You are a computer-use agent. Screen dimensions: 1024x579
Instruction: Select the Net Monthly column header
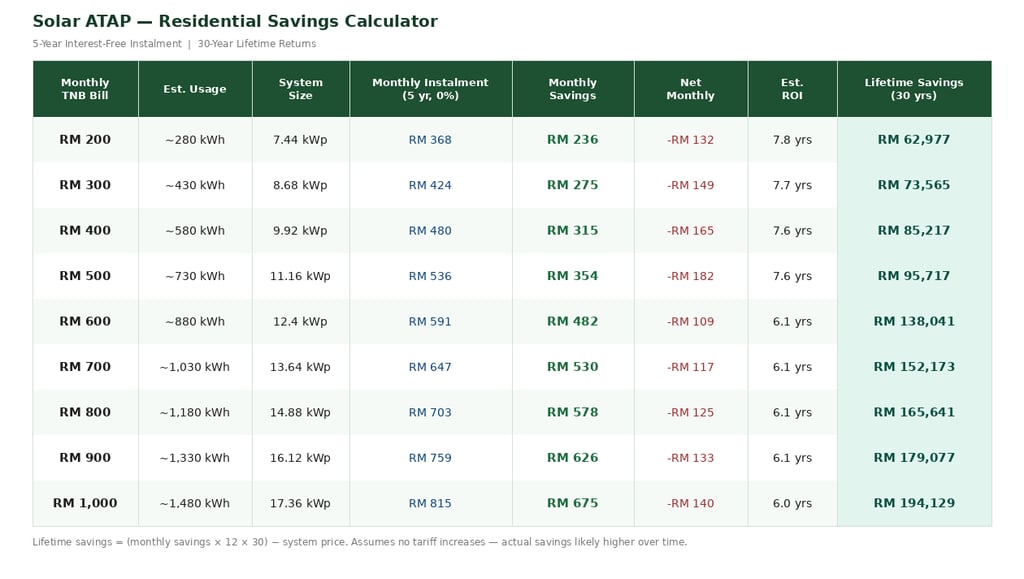coord(690,89)
